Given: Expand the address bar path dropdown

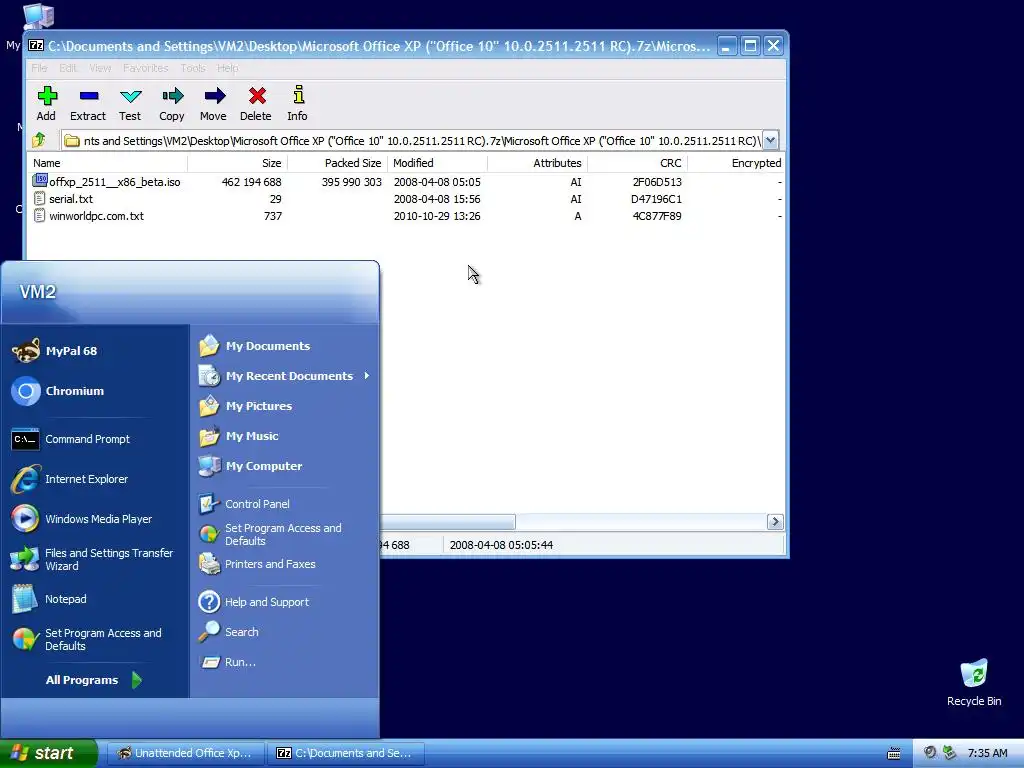Looking at the screenshot, I should pyautogui.click(x=771, y=140).
